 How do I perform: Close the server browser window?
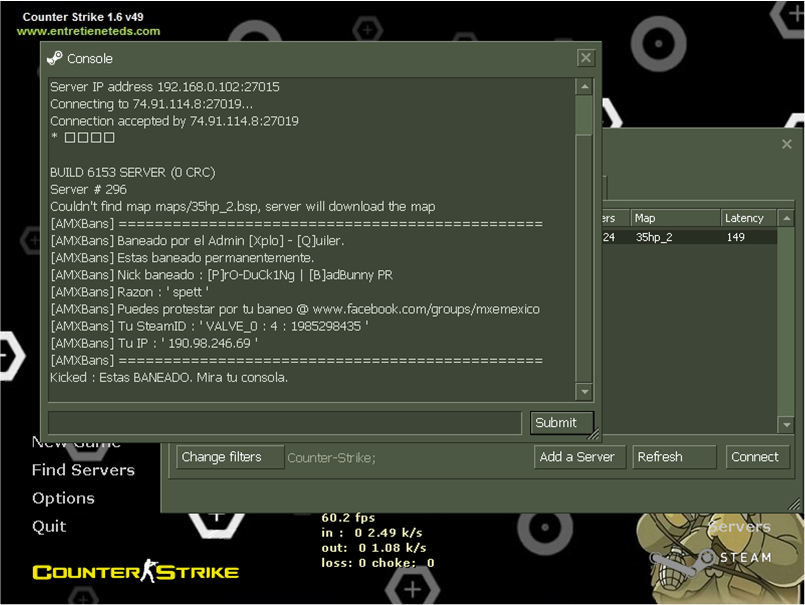tap(787, 144)
